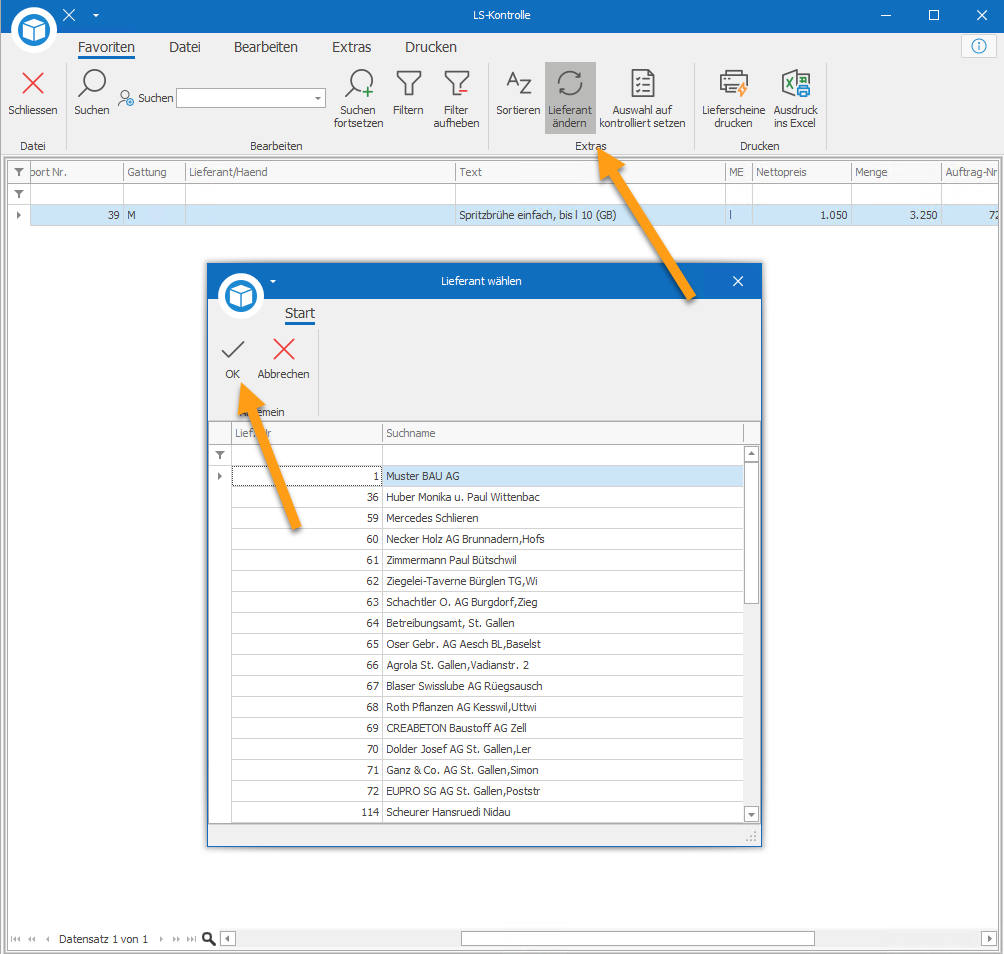1004x954 pixels.
Task: Click the Suchen text input field
Action: click(245, 99)
